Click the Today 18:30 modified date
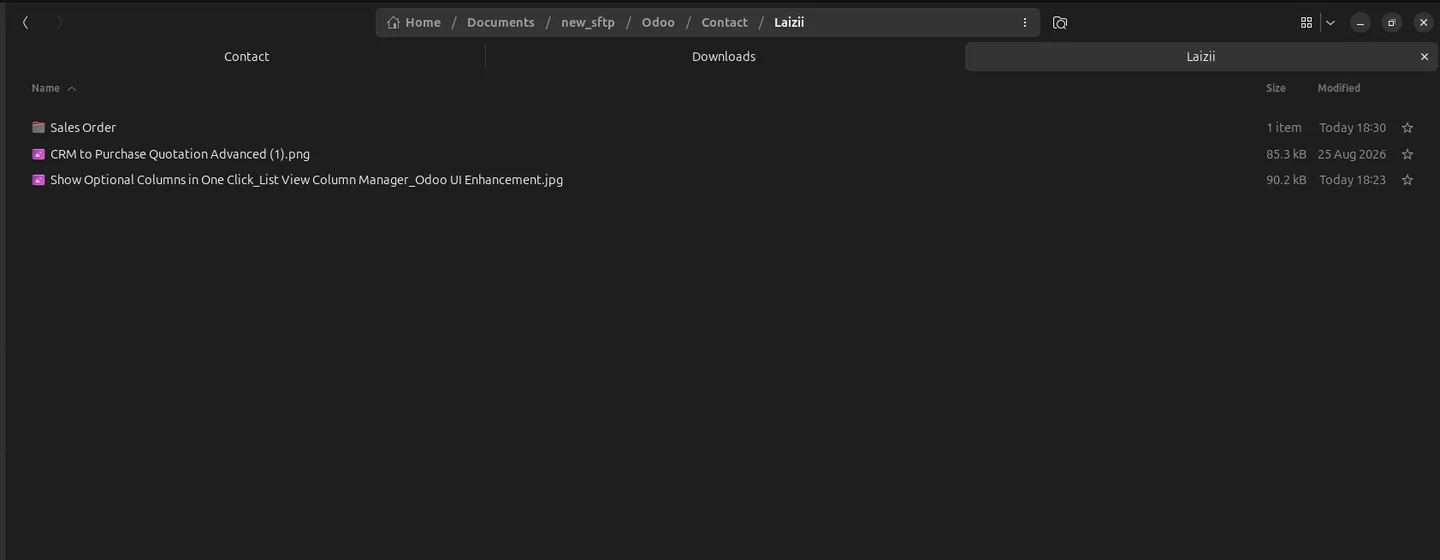Screen dimensions: 1440x560 (x=1352, y=128)
